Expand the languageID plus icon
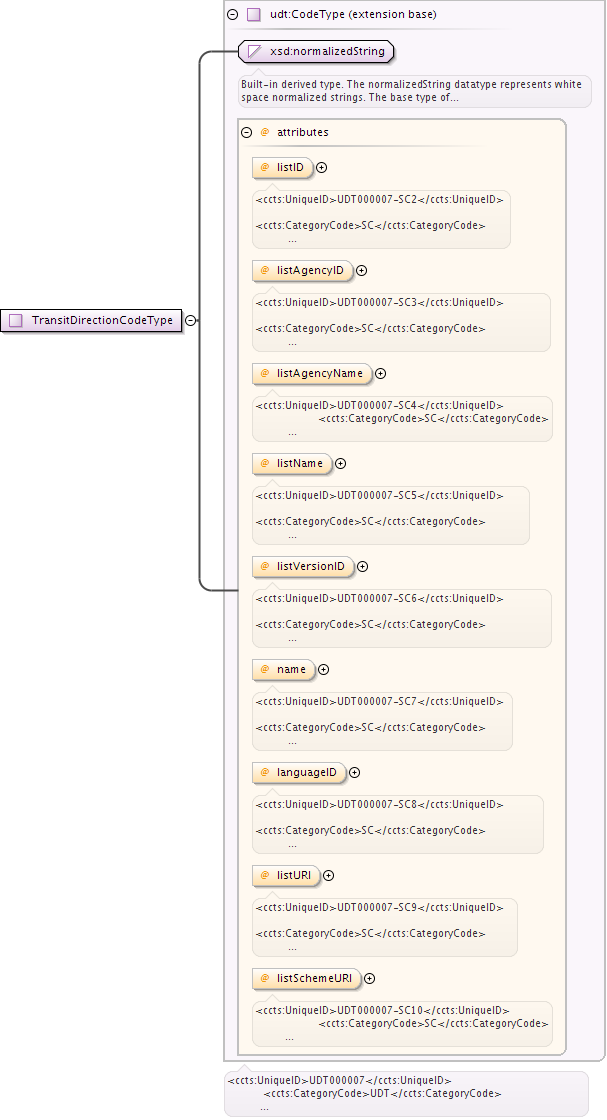This screenshot has width=607, height=1120. pyautogui.click(x=354, y=773)
